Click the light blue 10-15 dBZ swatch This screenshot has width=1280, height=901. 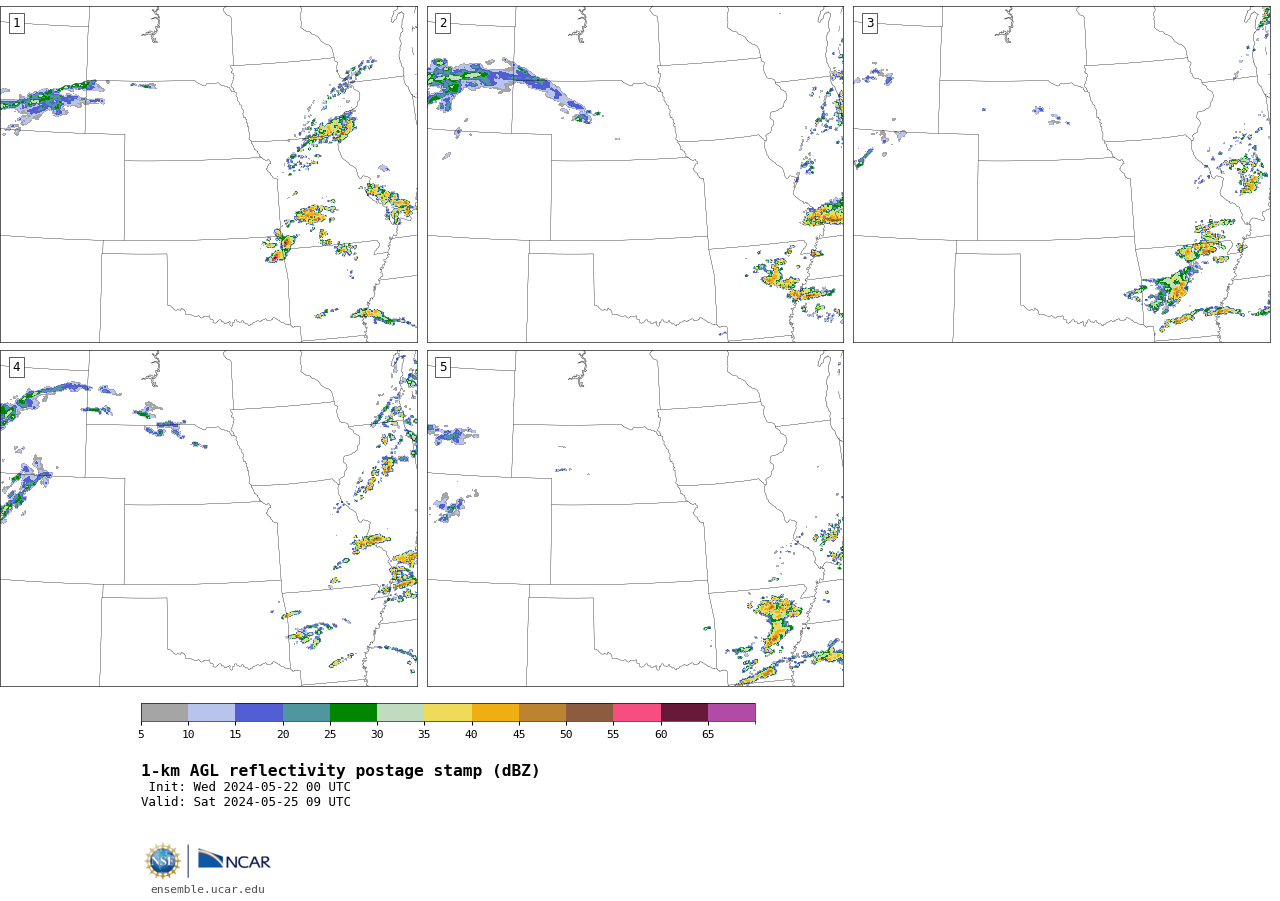211,713
